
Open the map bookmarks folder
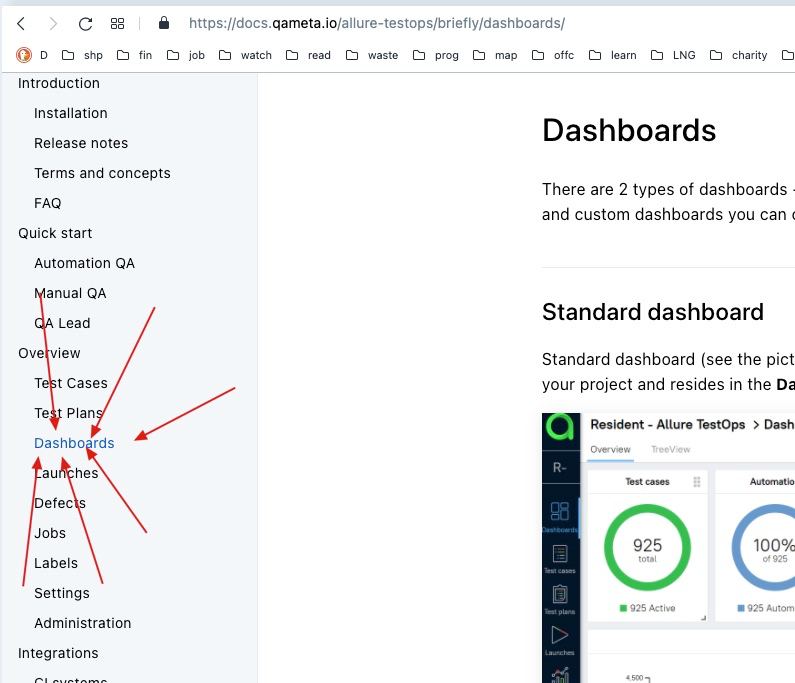[495, 55]
